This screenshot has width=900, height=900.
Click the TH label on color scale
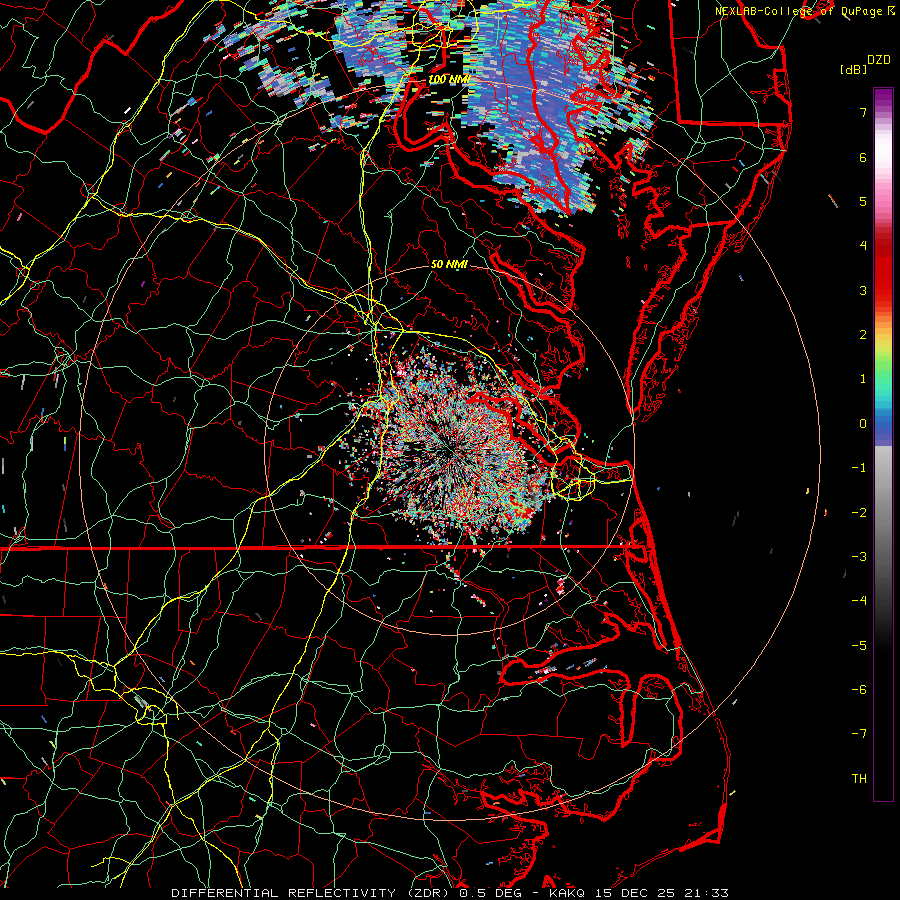[x=859, y=779]
